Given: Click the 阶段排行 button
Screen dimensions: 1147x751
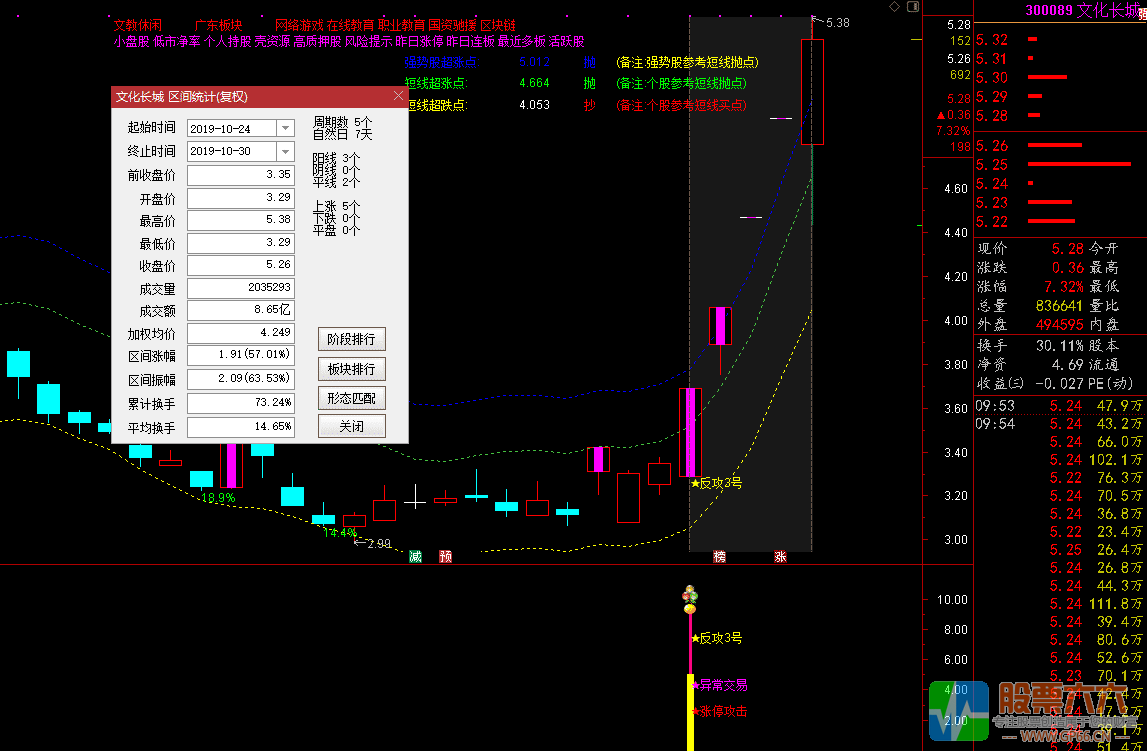Looking at the screenshot, I should pos(351,339).
